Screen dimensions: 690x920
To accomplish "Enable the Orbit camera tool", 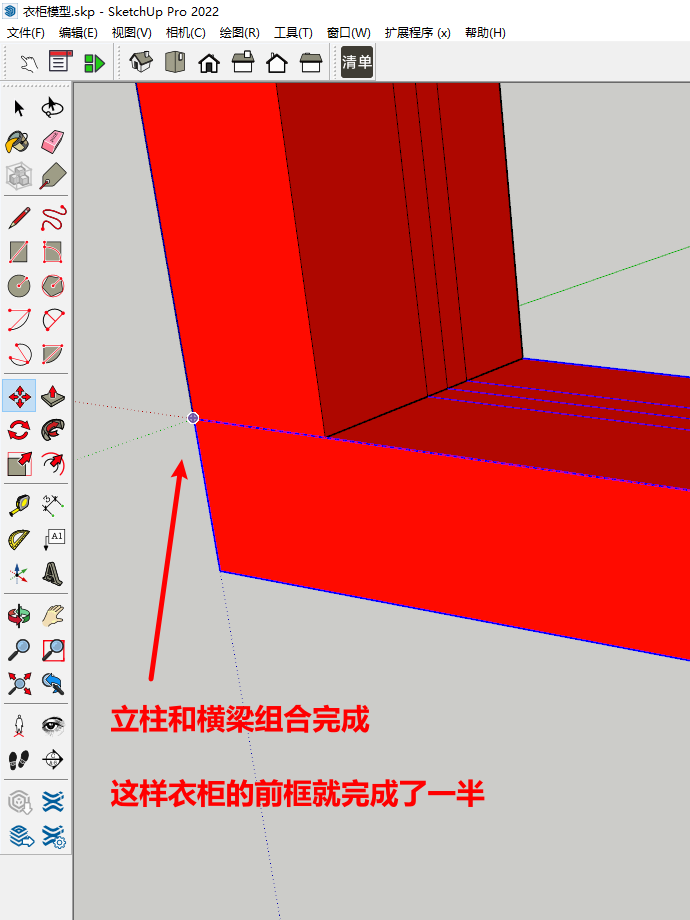I will coord(19,615).
